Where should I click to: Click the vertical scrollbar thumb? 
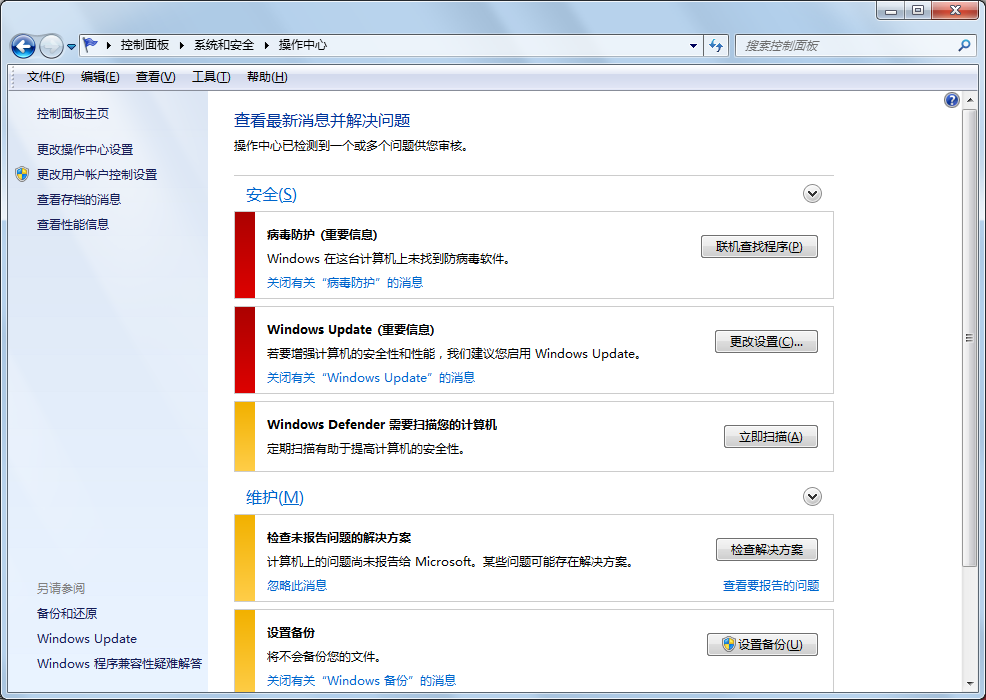pyautogui.click(x=969, y=338)
